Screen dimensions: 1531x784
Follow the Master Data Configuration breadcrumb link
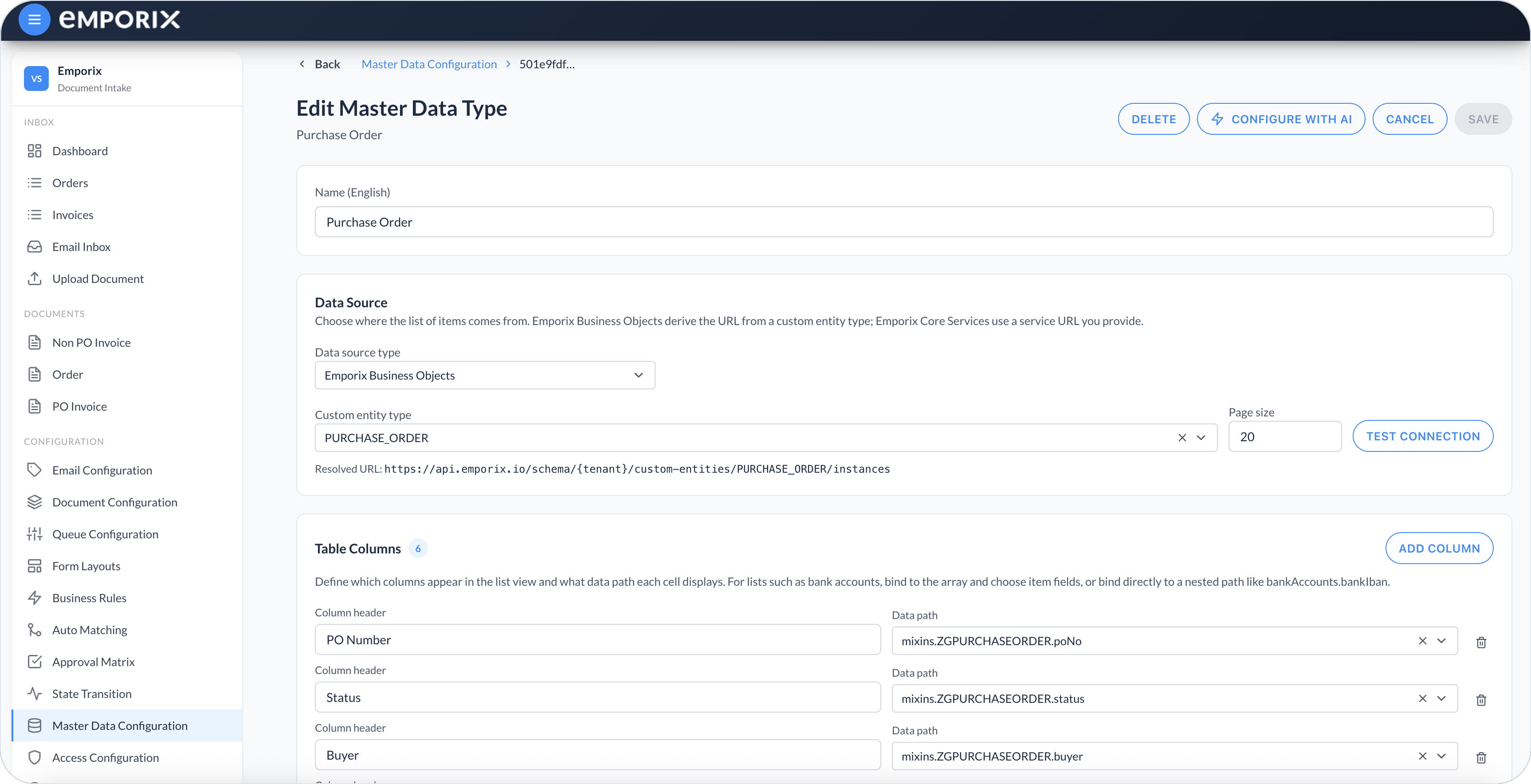(428, 64)
